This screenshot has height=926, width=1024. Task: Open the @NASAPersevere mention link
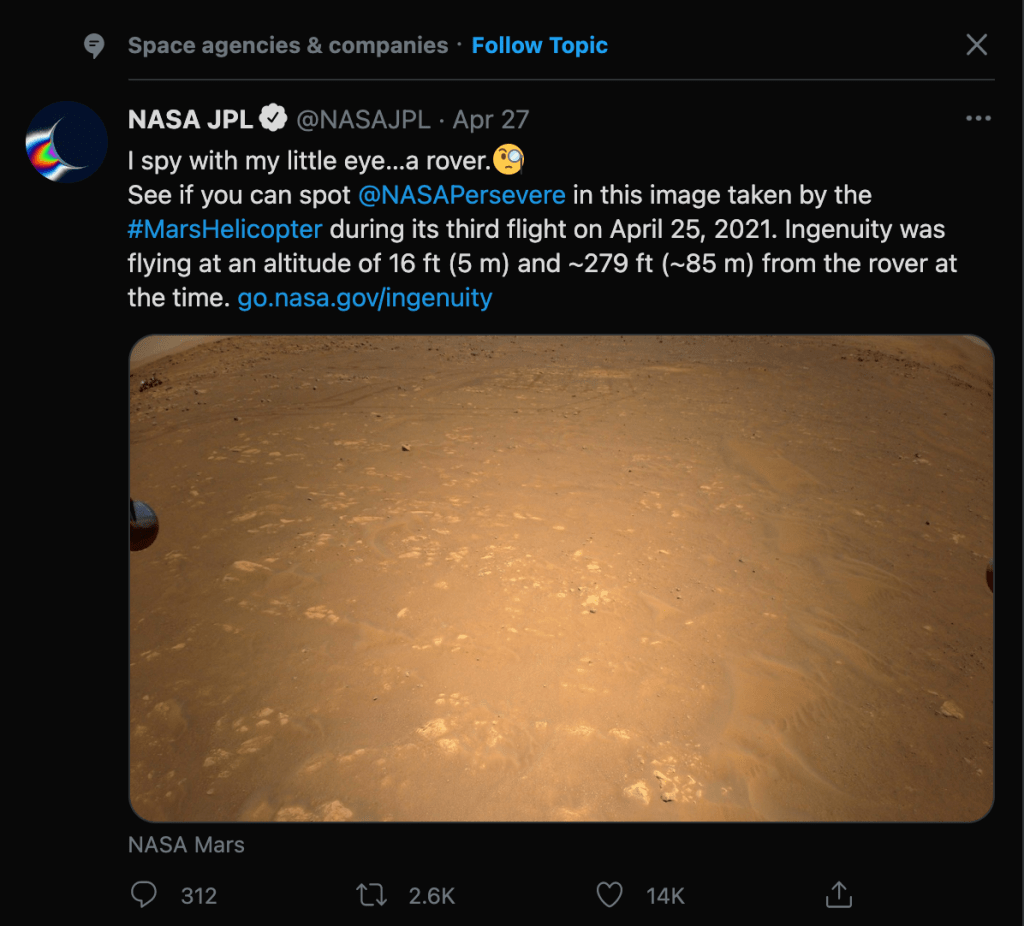pyautogui.click(x=461, y=194)
